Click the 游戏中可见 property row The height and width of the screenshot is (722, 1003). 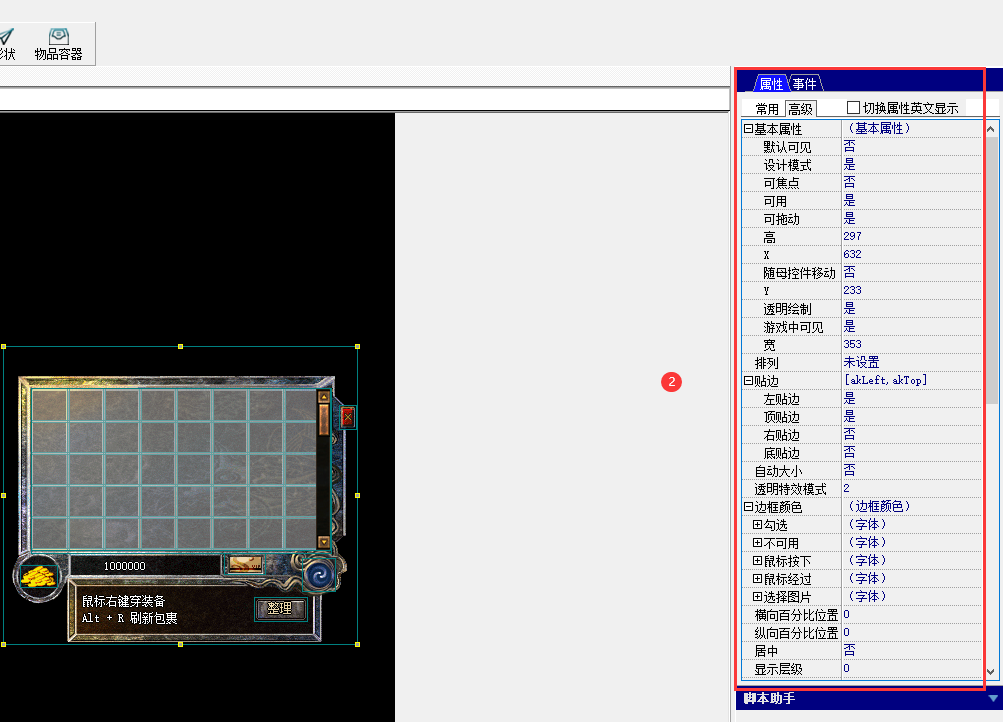point(862,327)
